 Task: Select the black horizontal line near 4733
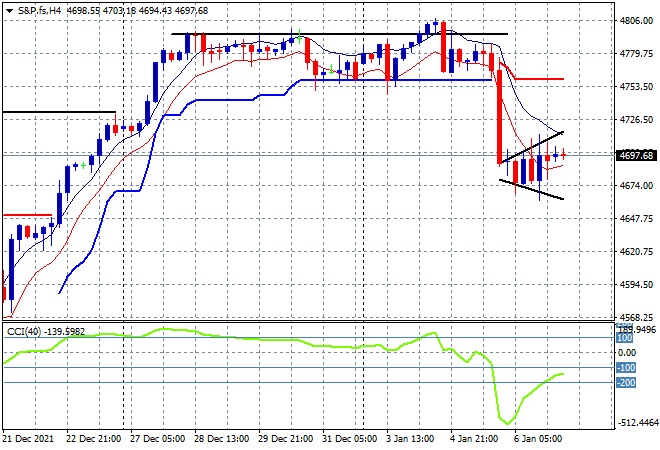click(x=59, y=112)
